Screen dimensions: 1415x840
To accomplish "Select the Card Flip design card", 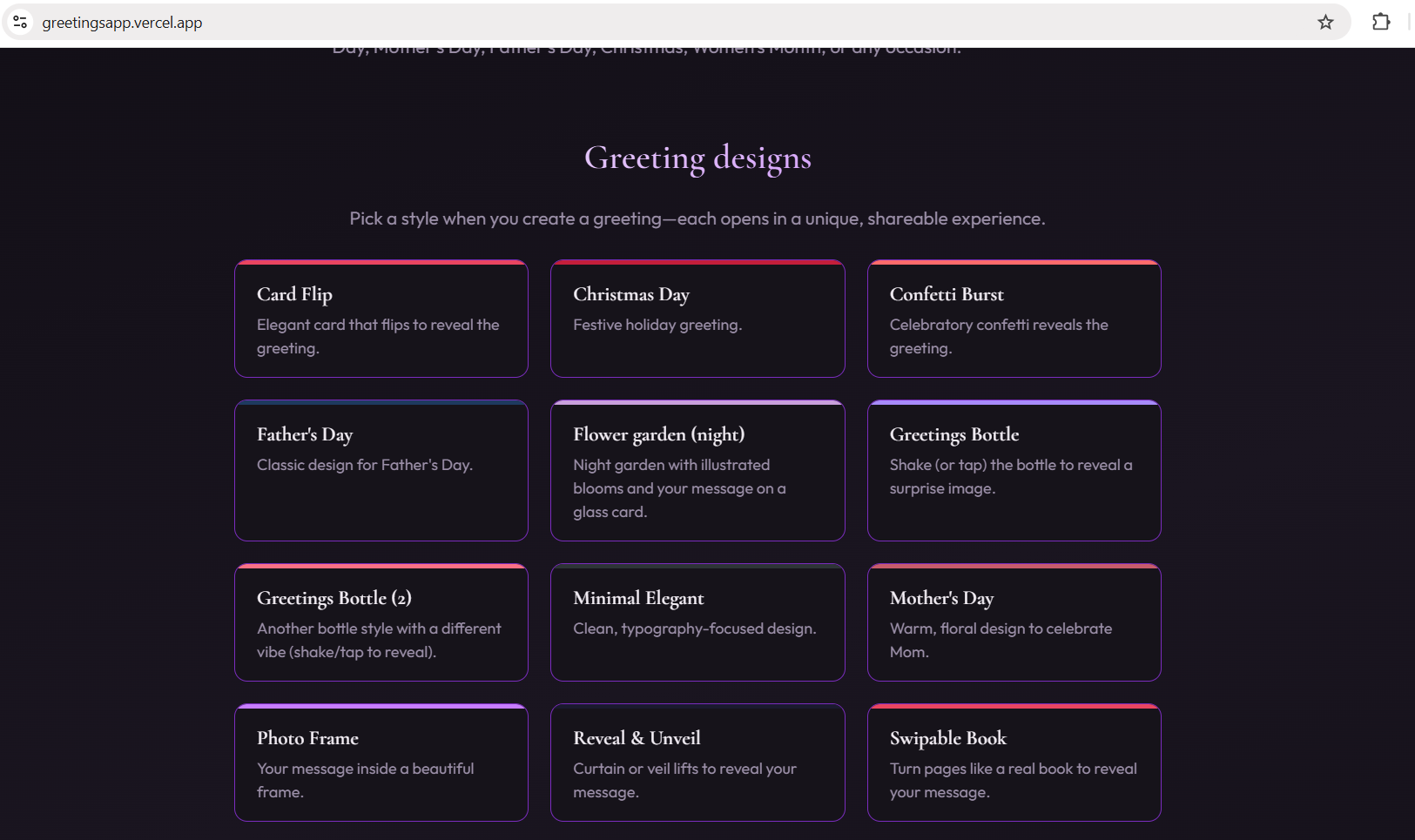I will tap(381, 319).
